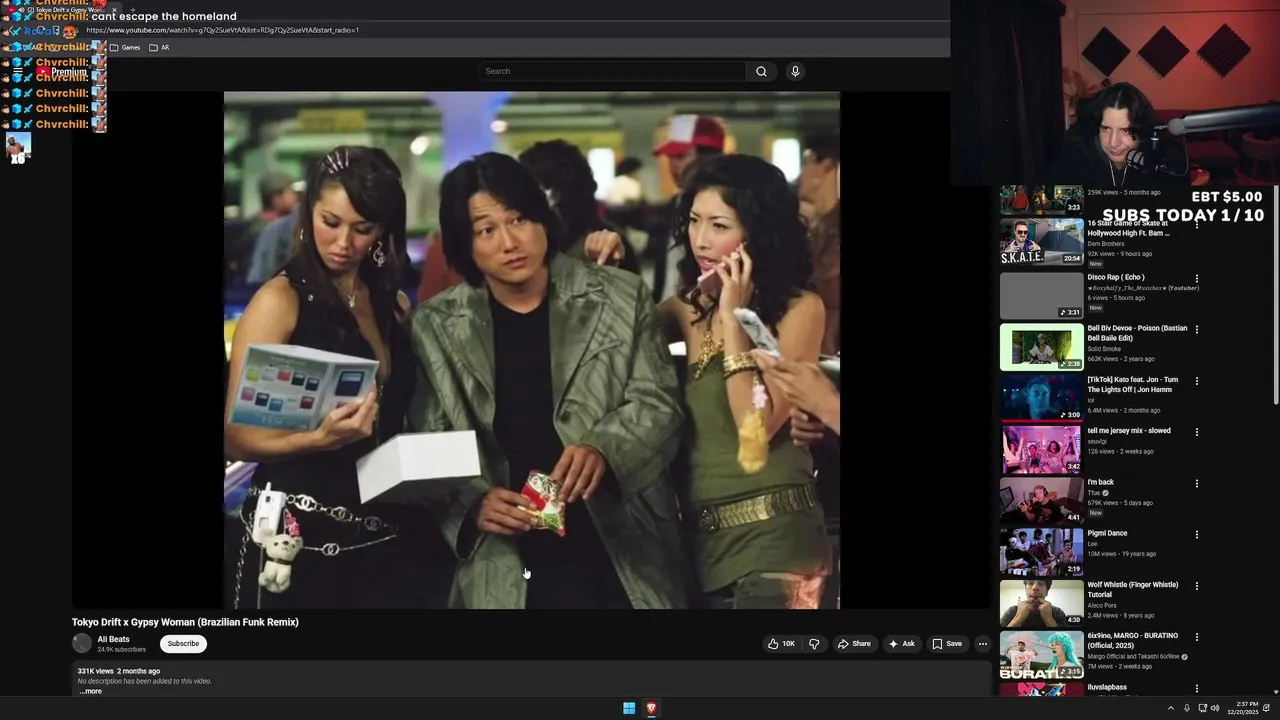Open Disco Rap (Echo) gray thumbnail

1041,295
